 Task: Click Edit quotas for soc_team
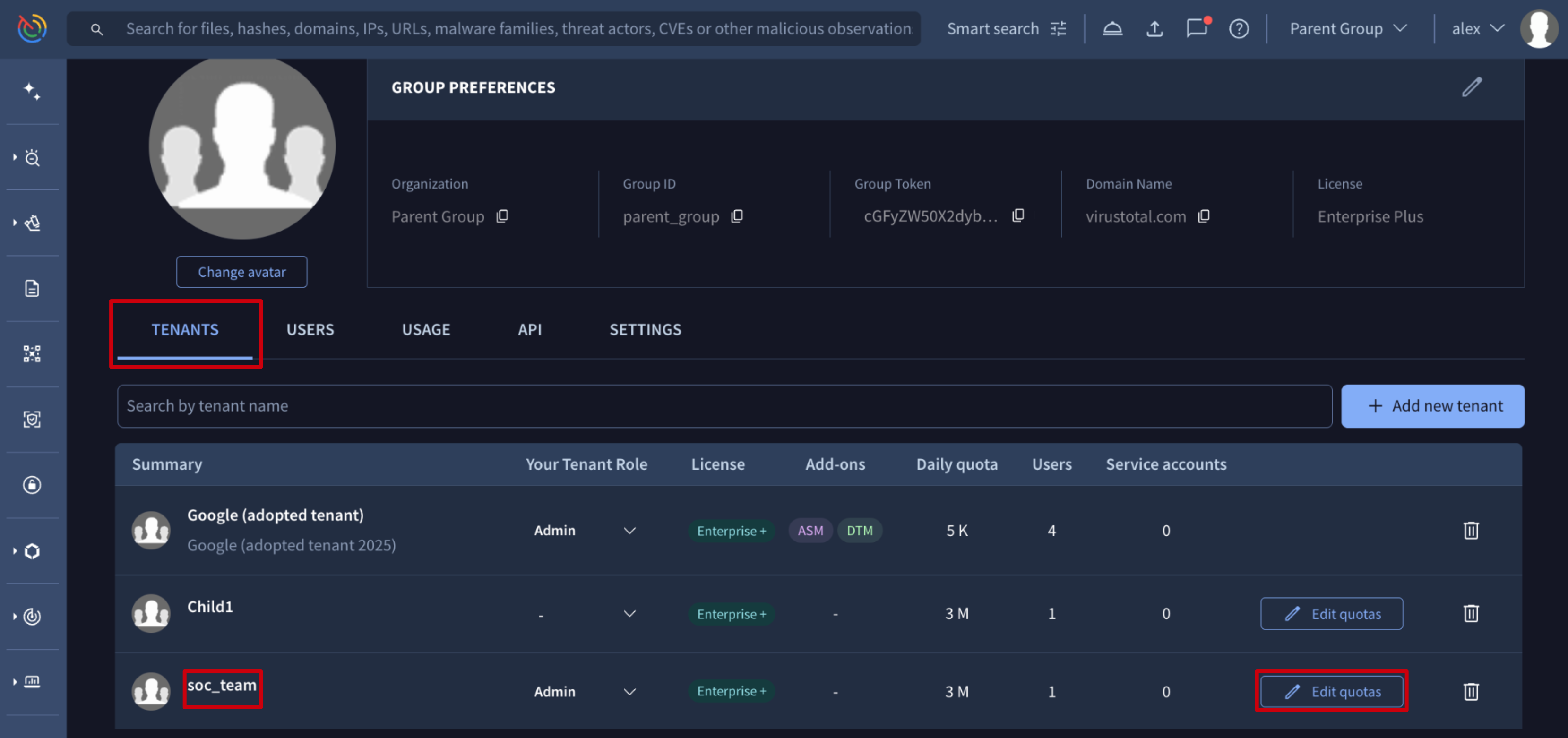click(x=1331, y=691)
